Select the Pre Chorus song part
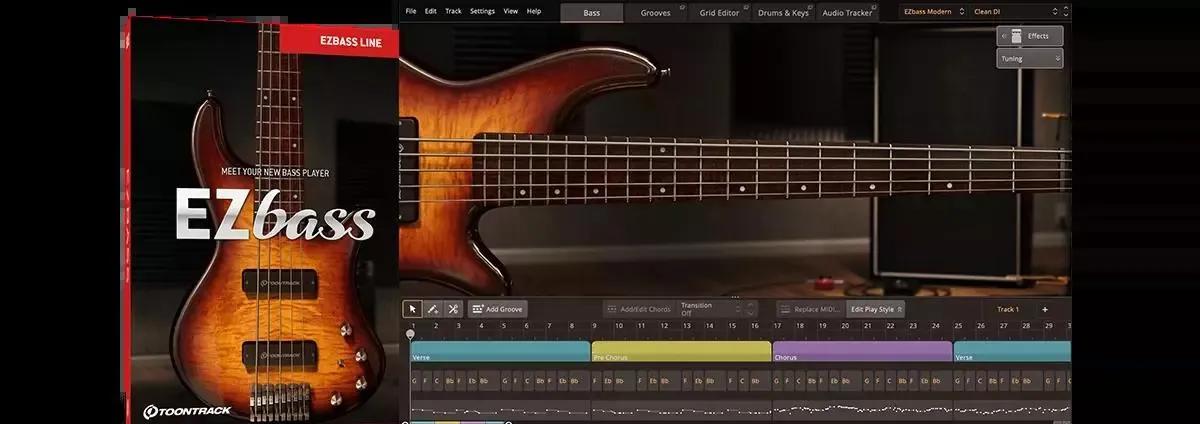The height and width of the screenshot is (424, 1200). [681, 351]
